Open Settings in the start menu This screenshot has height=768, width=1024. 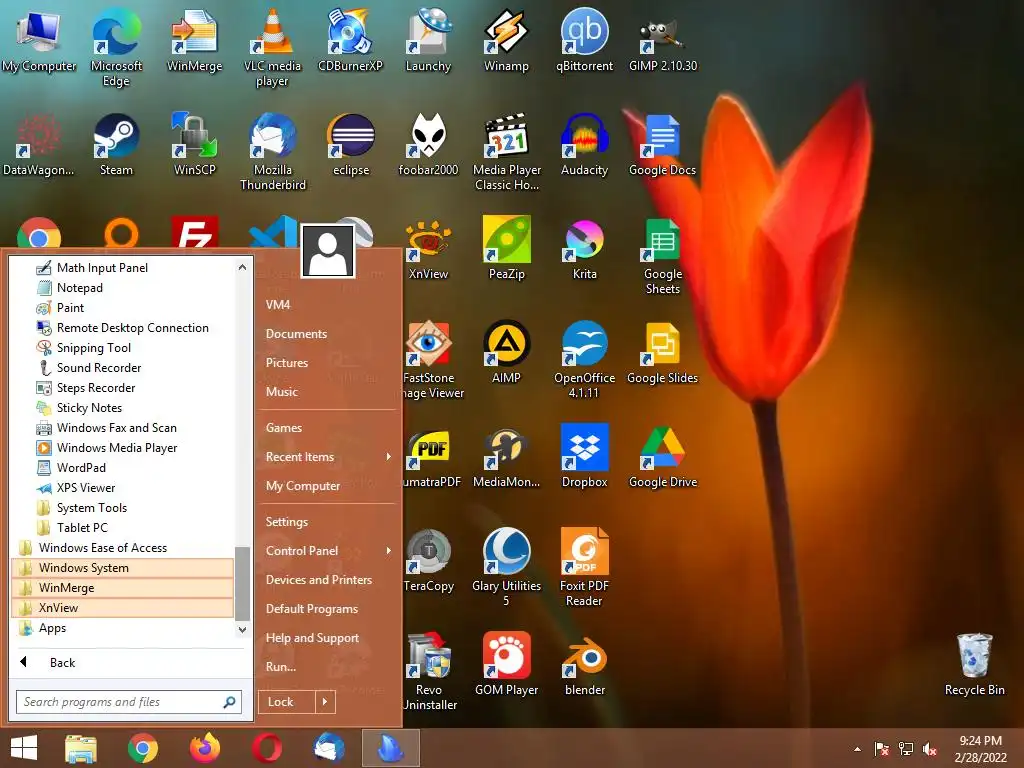pos(287,522)
